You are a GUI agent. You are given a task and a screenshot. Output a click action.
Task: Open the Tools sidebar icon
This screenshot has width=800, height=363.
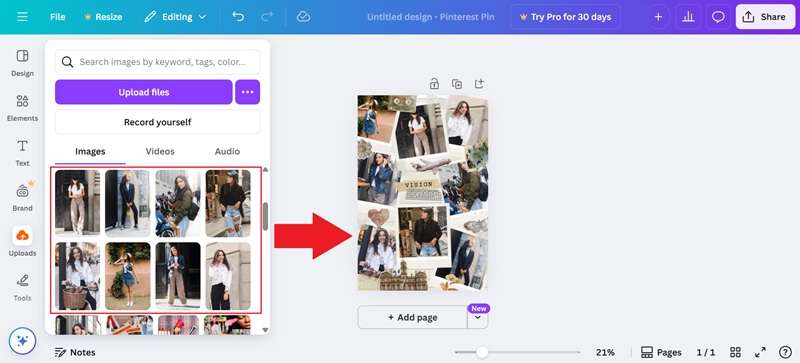click(x=22, y=287)
